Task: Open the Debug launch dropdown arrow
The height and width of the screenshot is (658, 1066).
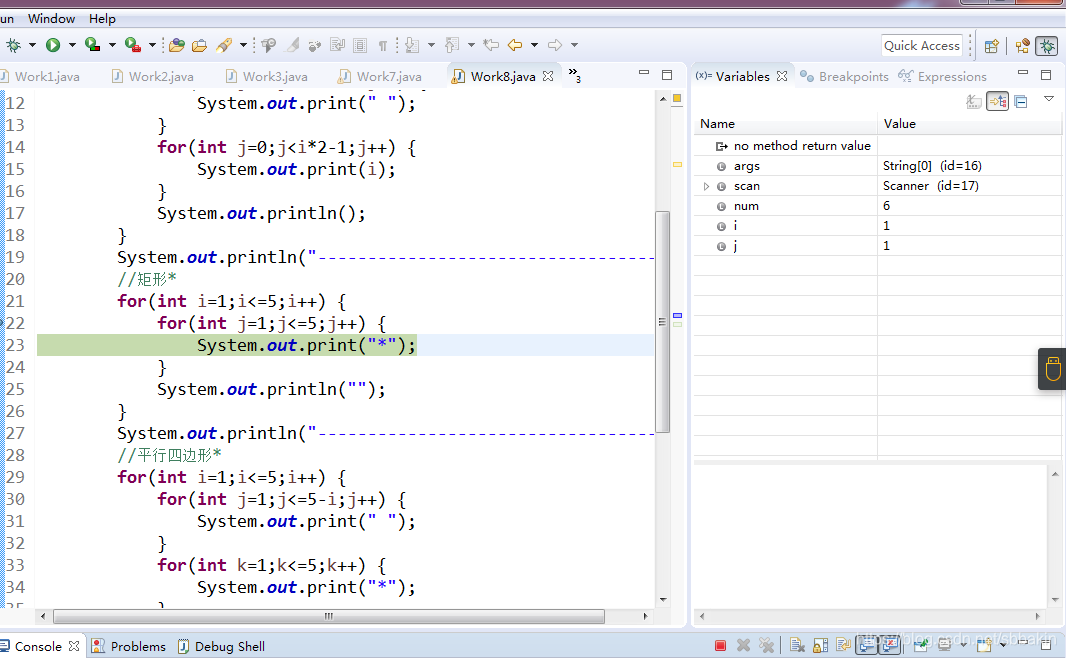Action: tap(32, 46)
